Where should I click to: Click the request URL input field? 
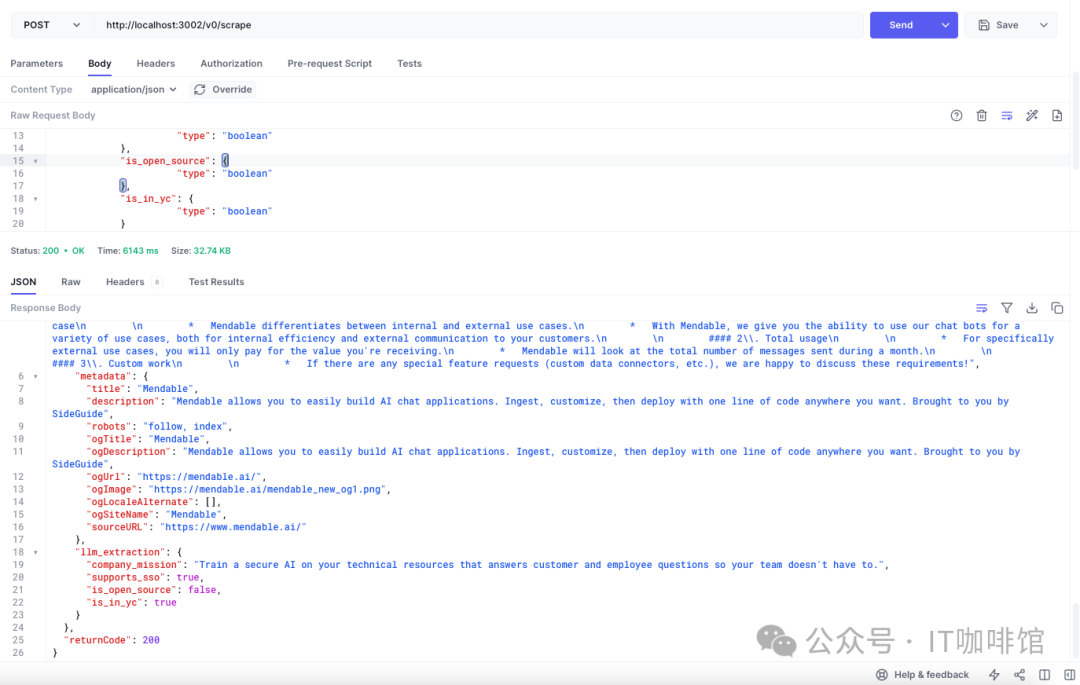[x=478, y=25]
